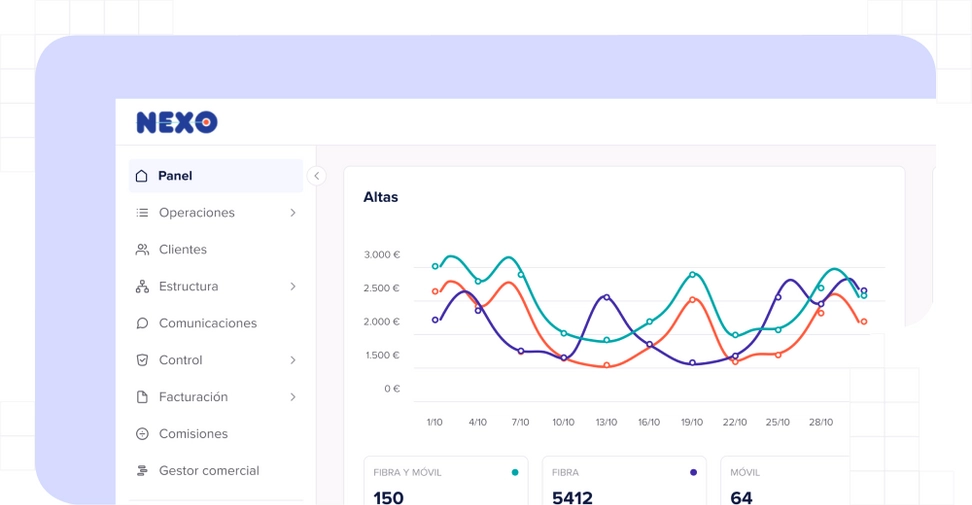This screenshot has width=972, height=505.
Task: Click the Estructura hierarchy icon
Action: pyautogui.click(x=142, y=287)
